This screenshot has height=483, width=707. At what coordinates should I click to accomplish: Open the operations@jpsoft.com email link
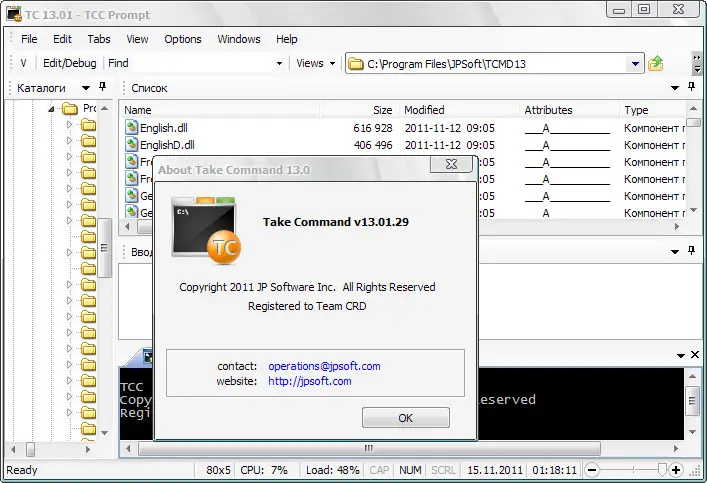(x=324, y=366)
